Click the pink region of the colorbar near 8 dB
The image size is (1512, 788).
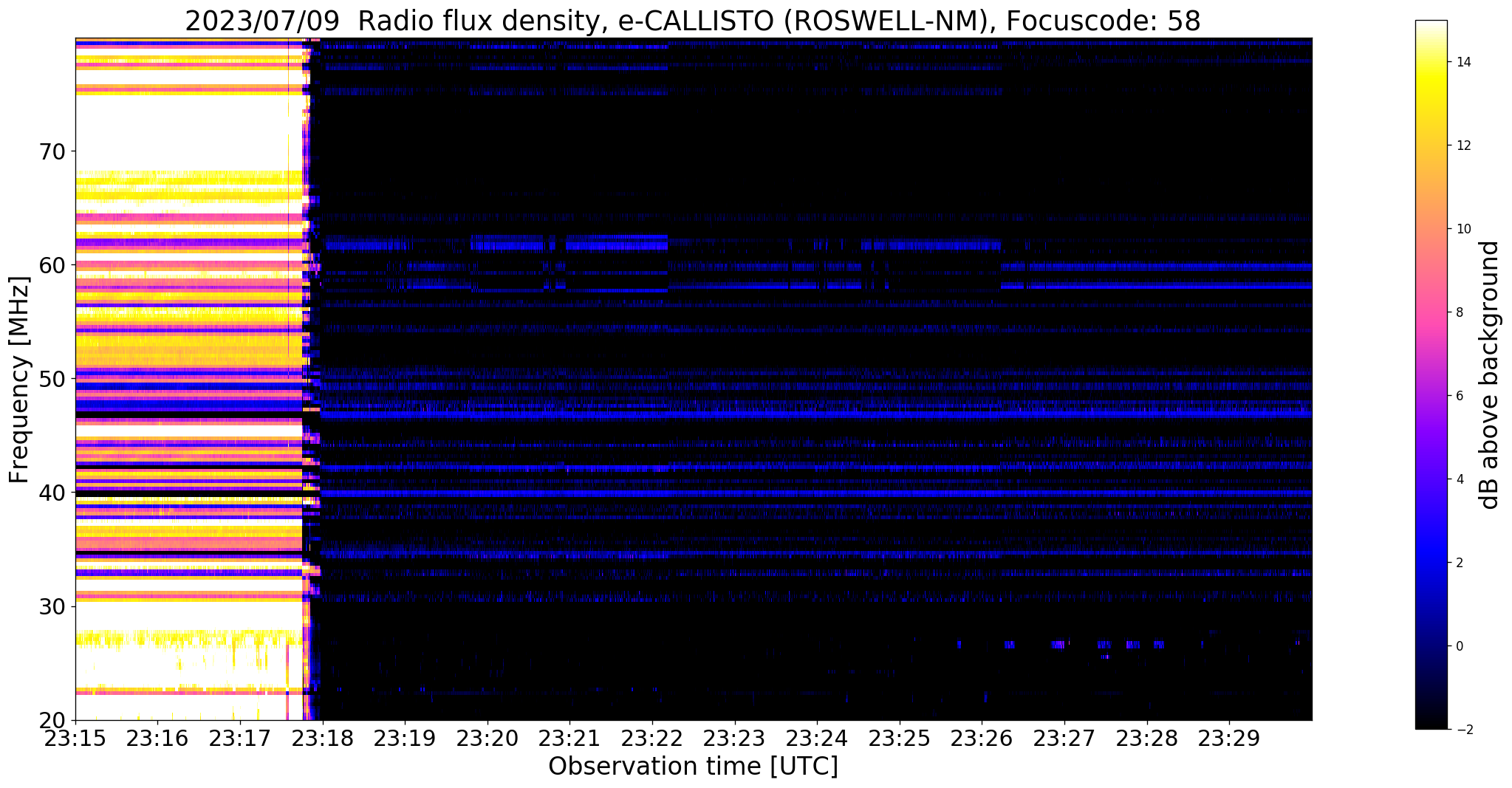(x=1431, y=312)
